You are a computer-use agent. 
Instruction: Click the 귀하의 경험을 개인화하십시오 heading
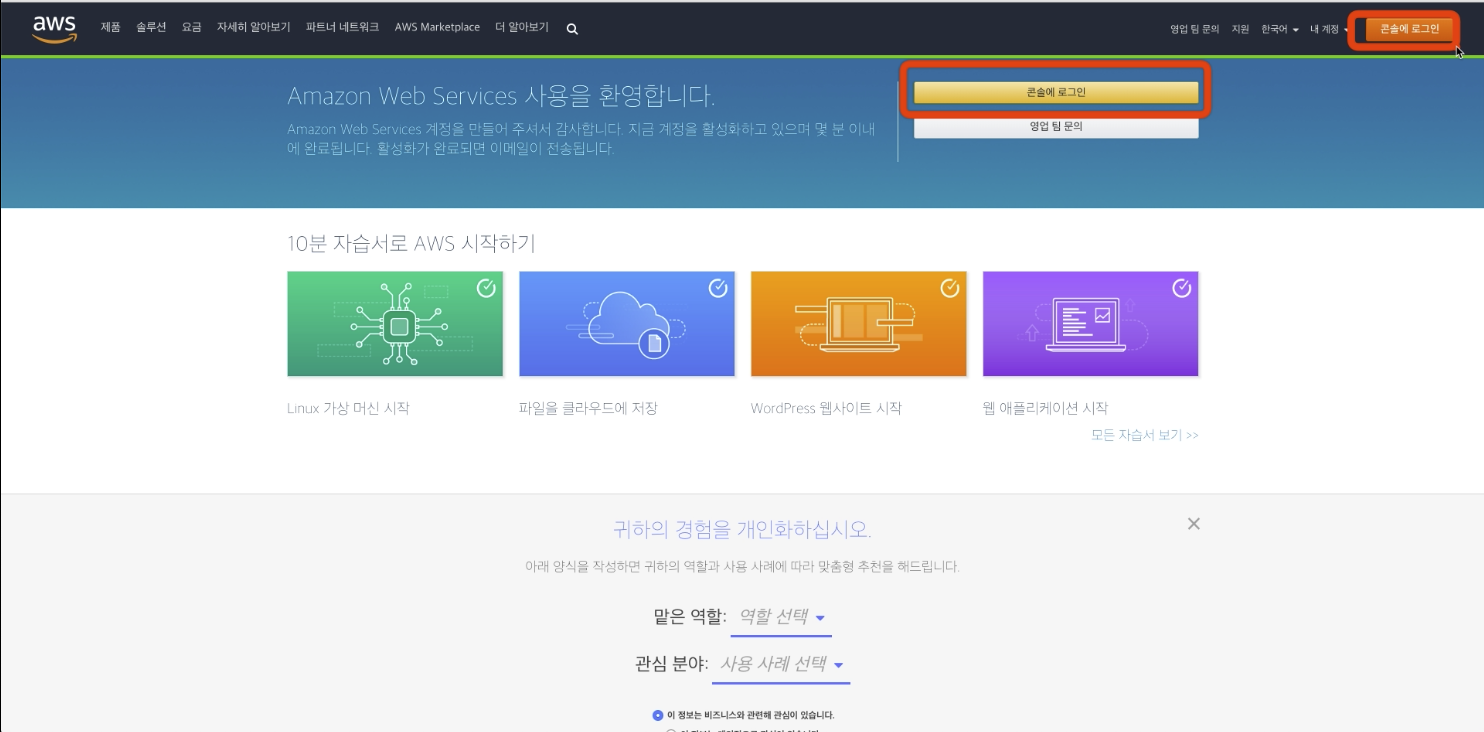pyautogui.click(x=741, y=529)
